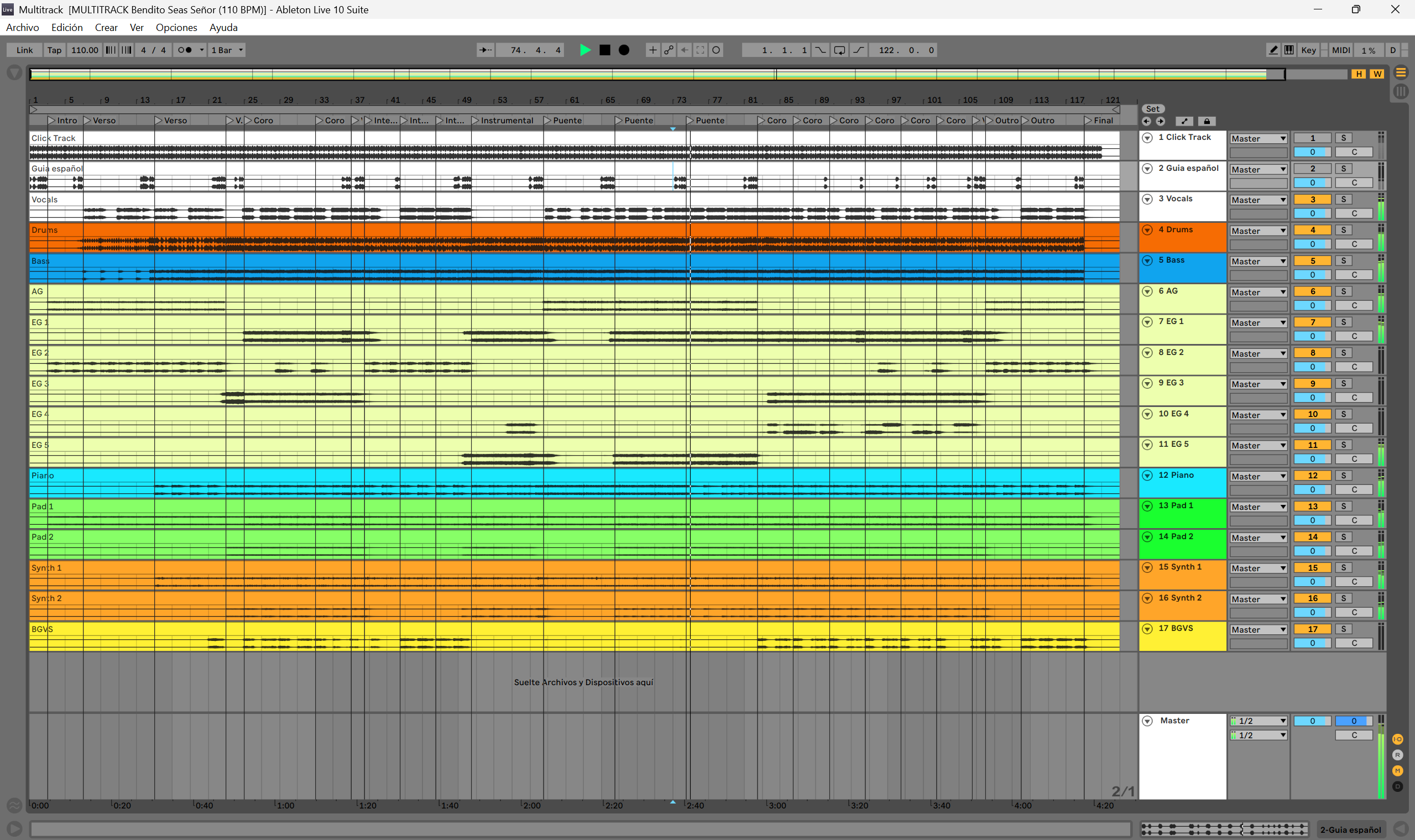The width and height of the screenshot is (1415, 840).
Task: Open the Ayuda menu
Action: 223,27
